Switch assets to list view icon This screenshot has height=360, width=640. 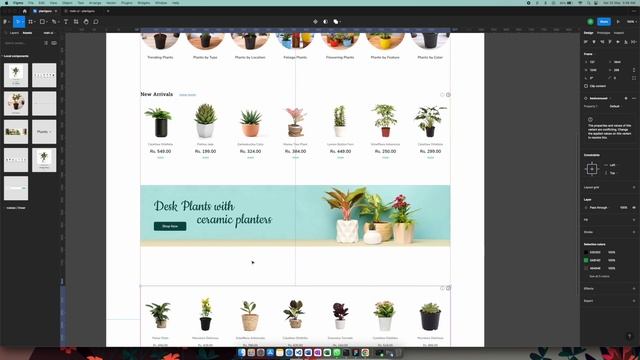click(46, 43)
